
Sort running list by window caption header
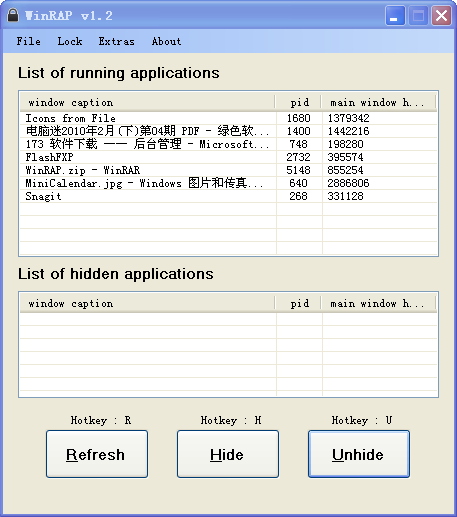pyautogui.click(x=148, y=102)
